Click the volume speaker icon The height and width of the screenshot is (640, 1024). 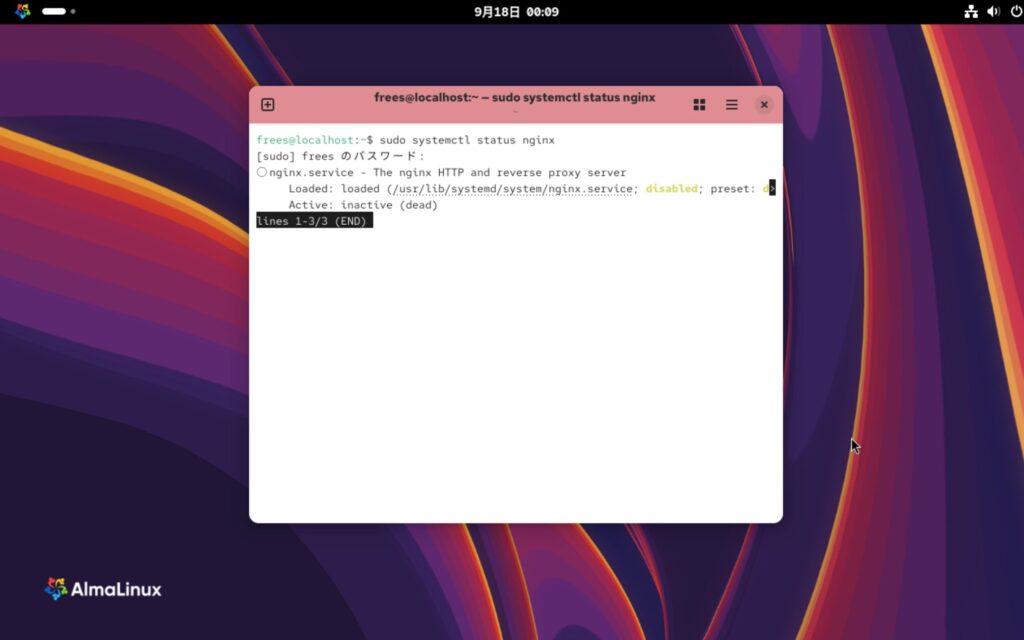pyautogui.click(x=992, y=12)
